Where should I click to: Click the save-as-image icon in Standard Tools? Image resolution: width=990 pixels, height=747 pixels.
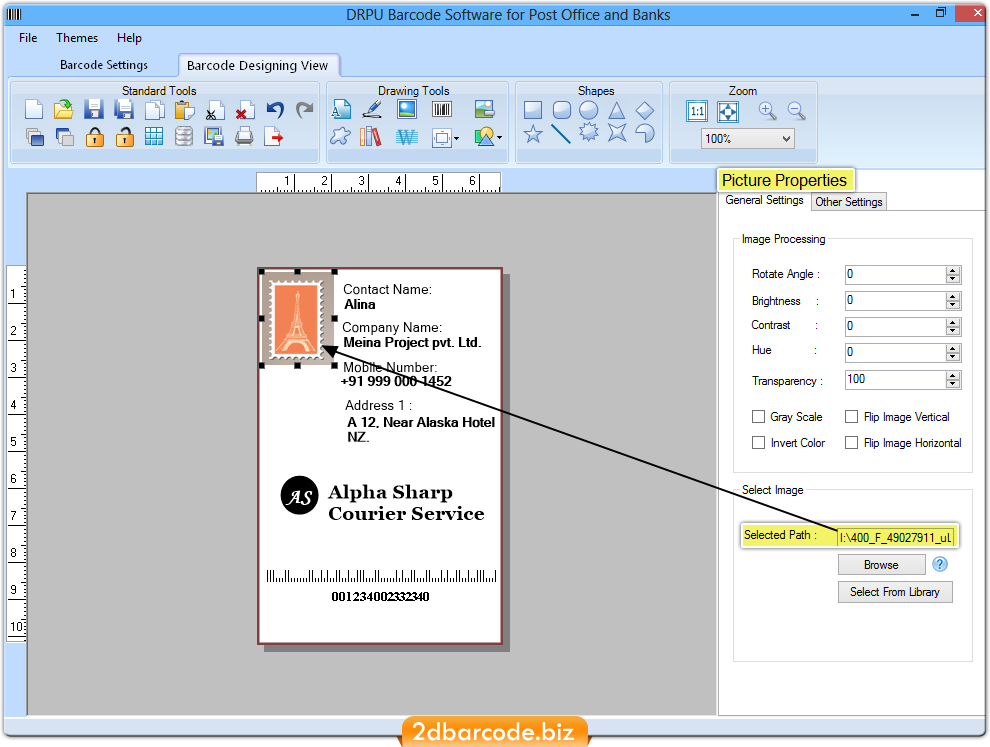coord(214,136)
